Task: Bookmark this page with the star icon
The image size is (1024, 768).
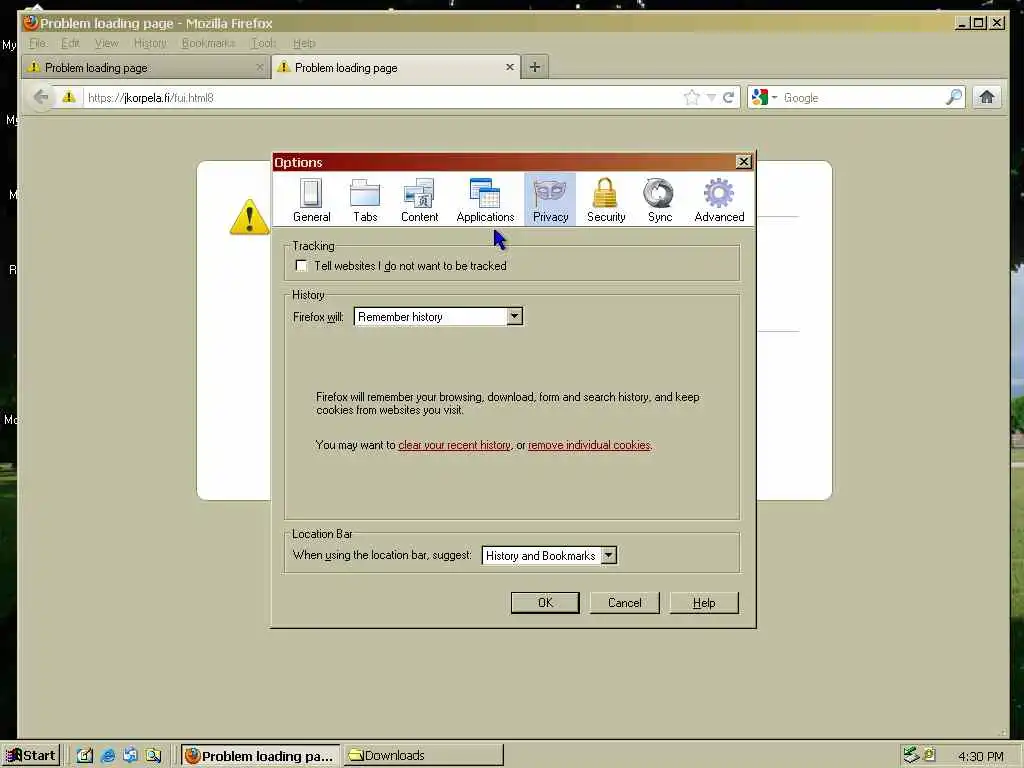Action: pyautogui.click(x=692, y=97)
